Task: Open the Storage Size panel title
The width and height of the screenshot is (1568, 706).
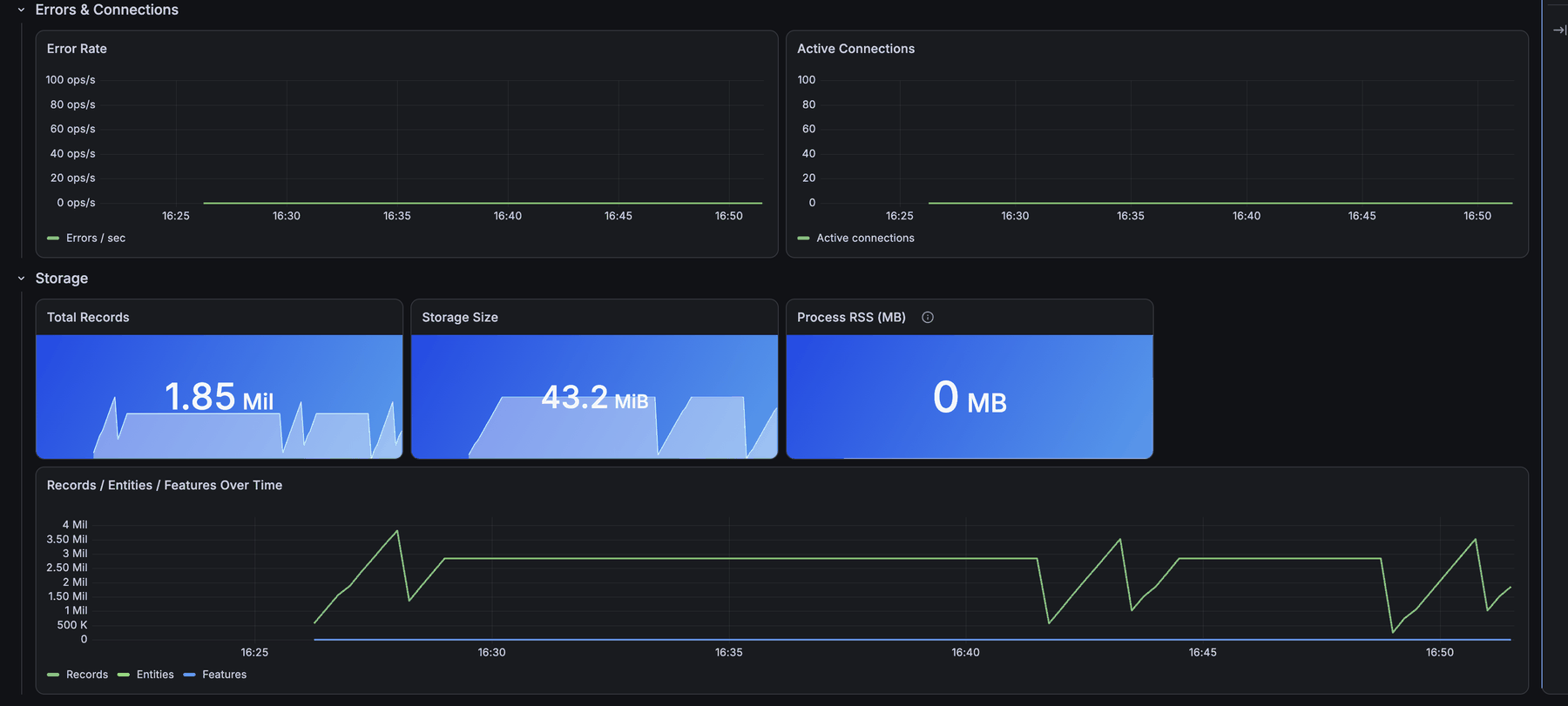Action: 460,317
